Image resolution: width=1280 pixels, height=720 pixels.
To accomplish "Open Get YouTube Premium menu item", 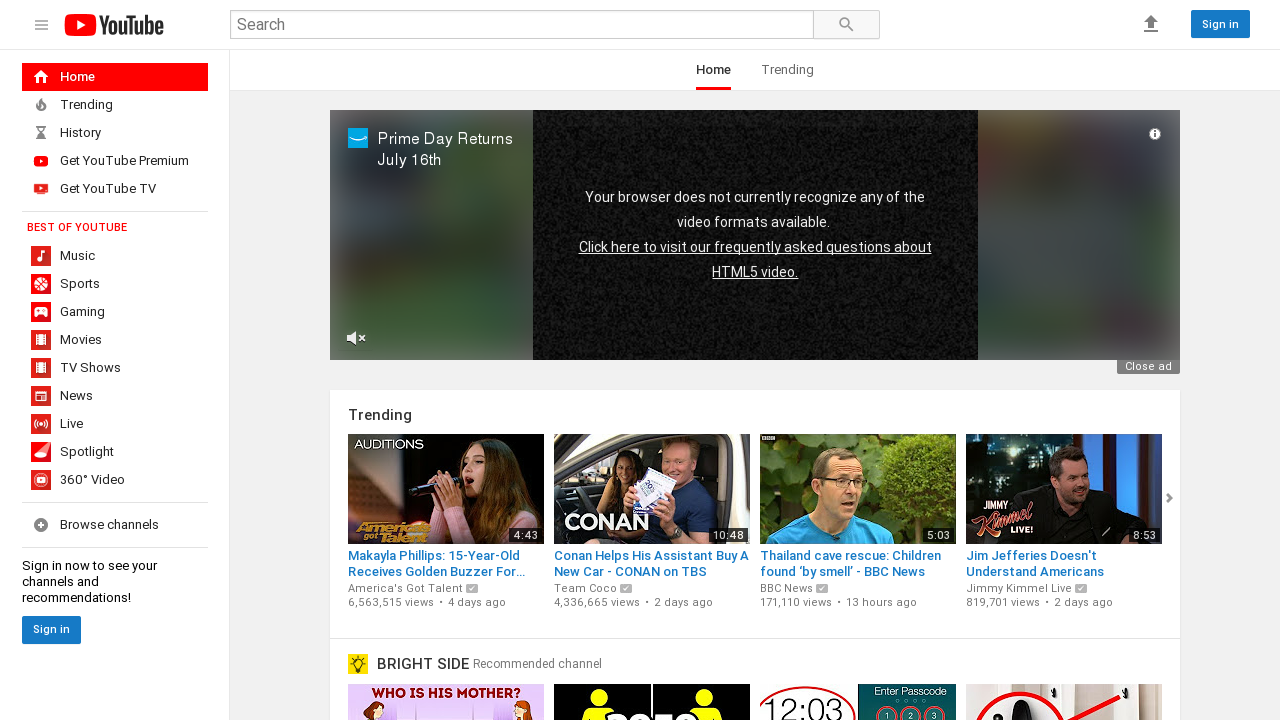I will click(x=115, y=161).
